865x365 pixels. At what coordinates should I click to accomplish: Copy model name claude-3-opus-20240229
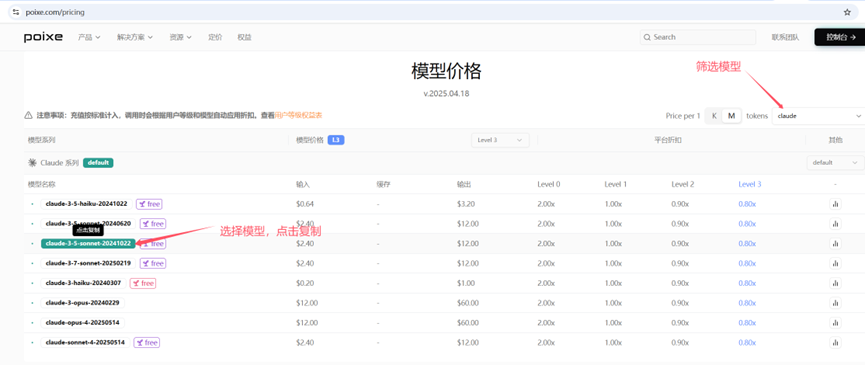[x=83, y=303]
